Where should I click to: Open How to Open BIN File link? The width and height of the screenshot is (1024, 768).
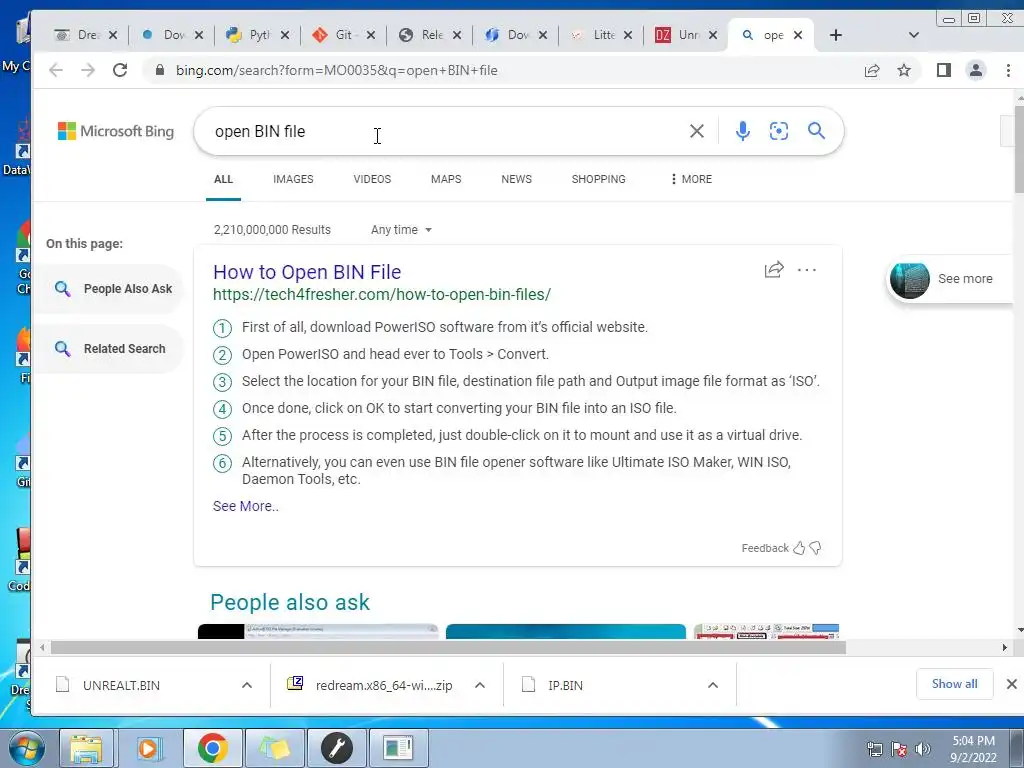pos(307,272)
